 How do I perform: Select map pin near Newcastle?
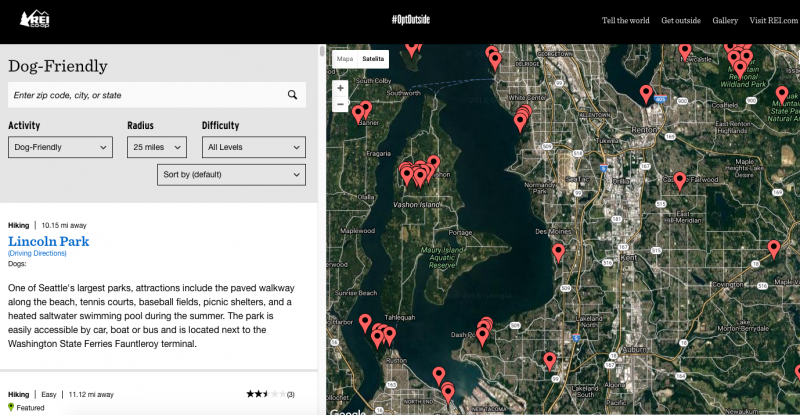(x=685, y=52)
